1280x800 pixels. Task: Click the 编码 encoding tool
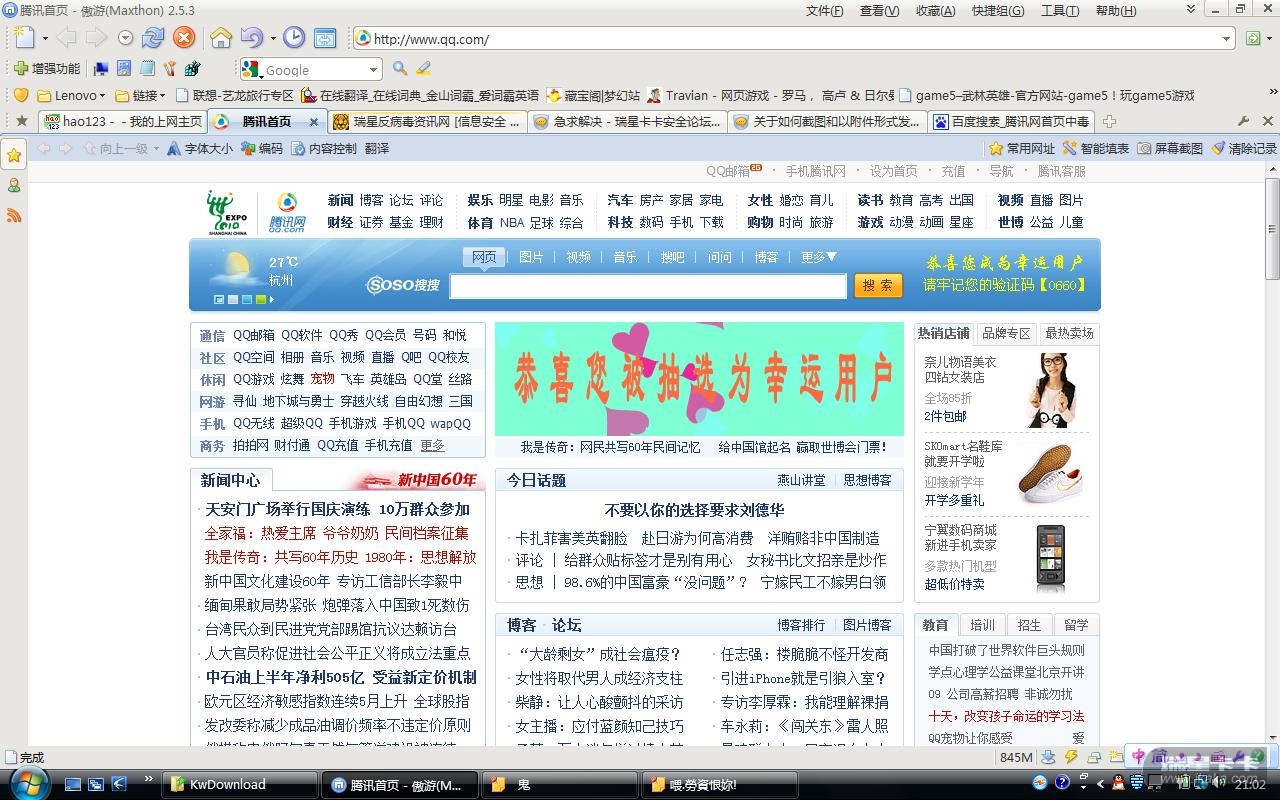click(x=262, y=148)
